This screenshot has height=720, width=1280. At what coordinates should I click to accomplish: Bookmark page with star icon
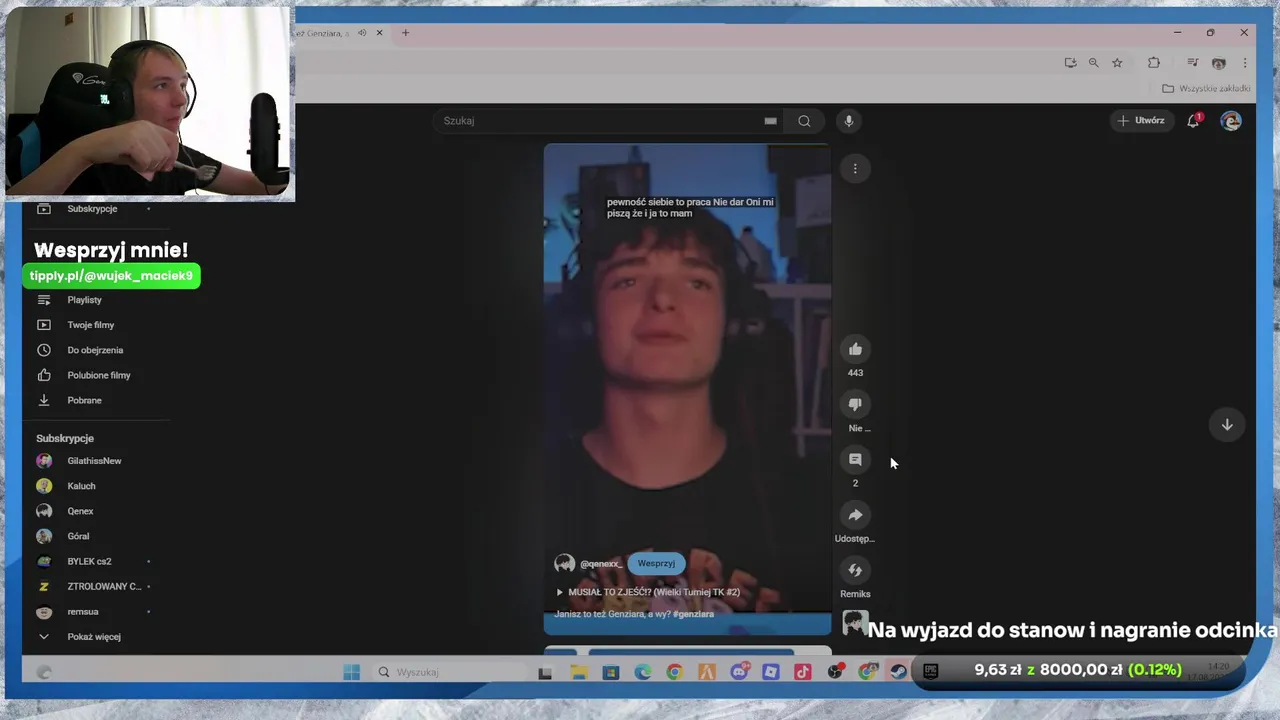(x=1117, y=63)
